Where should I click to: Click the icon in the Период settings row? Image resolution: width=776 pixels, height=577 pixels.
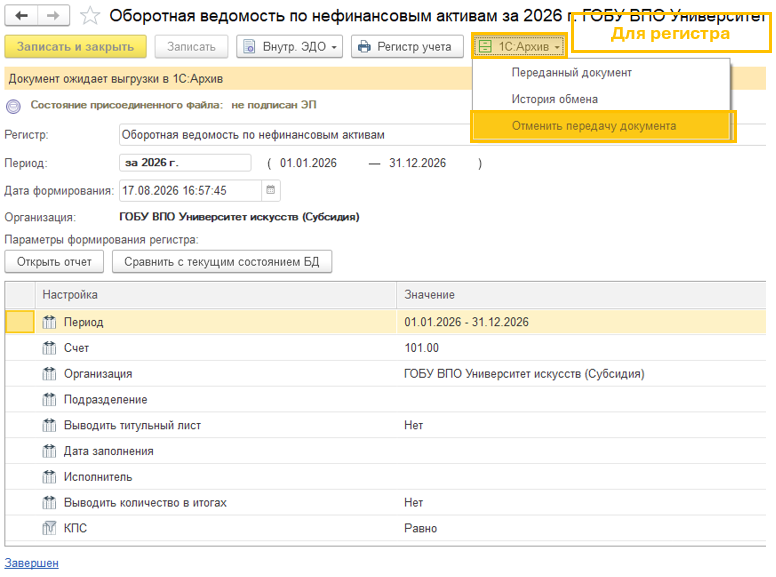click(x=49, y=322)
